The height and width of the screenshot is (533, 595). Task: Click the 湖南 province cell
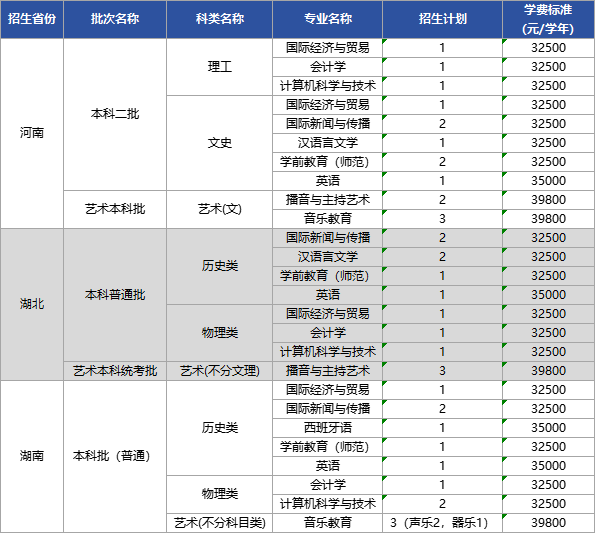coord(32,456)
